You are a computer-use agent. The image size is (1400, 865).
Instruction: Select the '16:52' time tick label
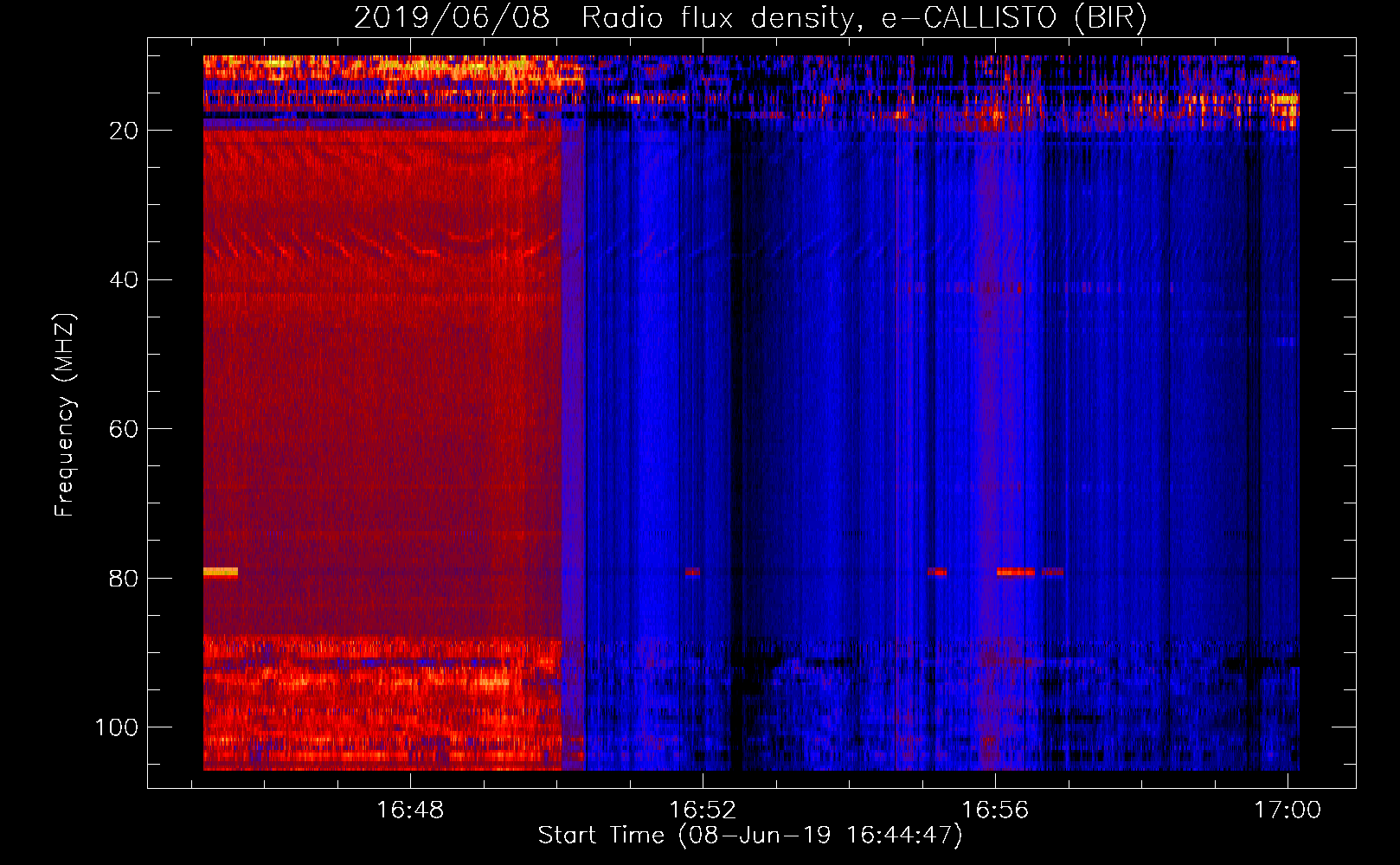703,810
